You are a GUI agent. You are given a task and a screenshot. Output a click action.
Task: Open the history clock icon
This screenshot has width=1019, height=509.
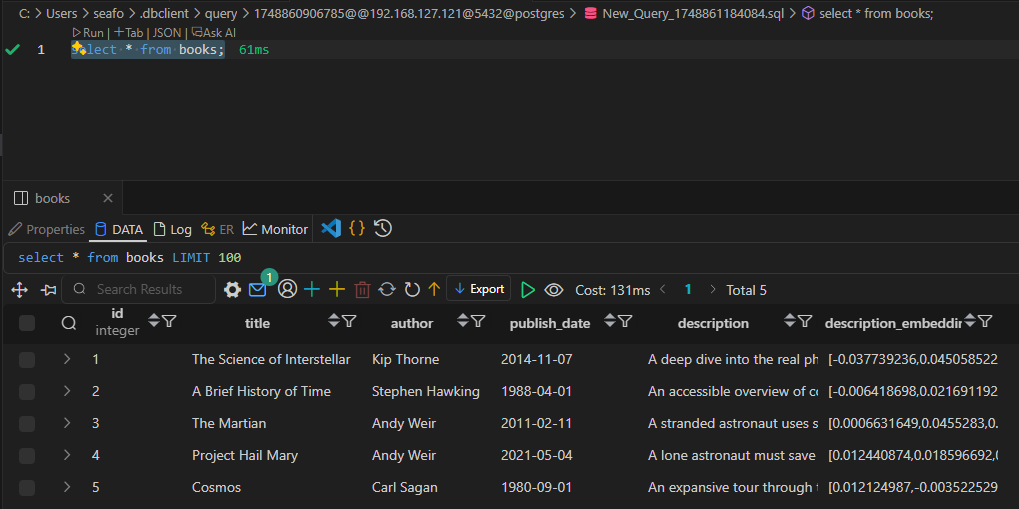click(x=382, y=229)
